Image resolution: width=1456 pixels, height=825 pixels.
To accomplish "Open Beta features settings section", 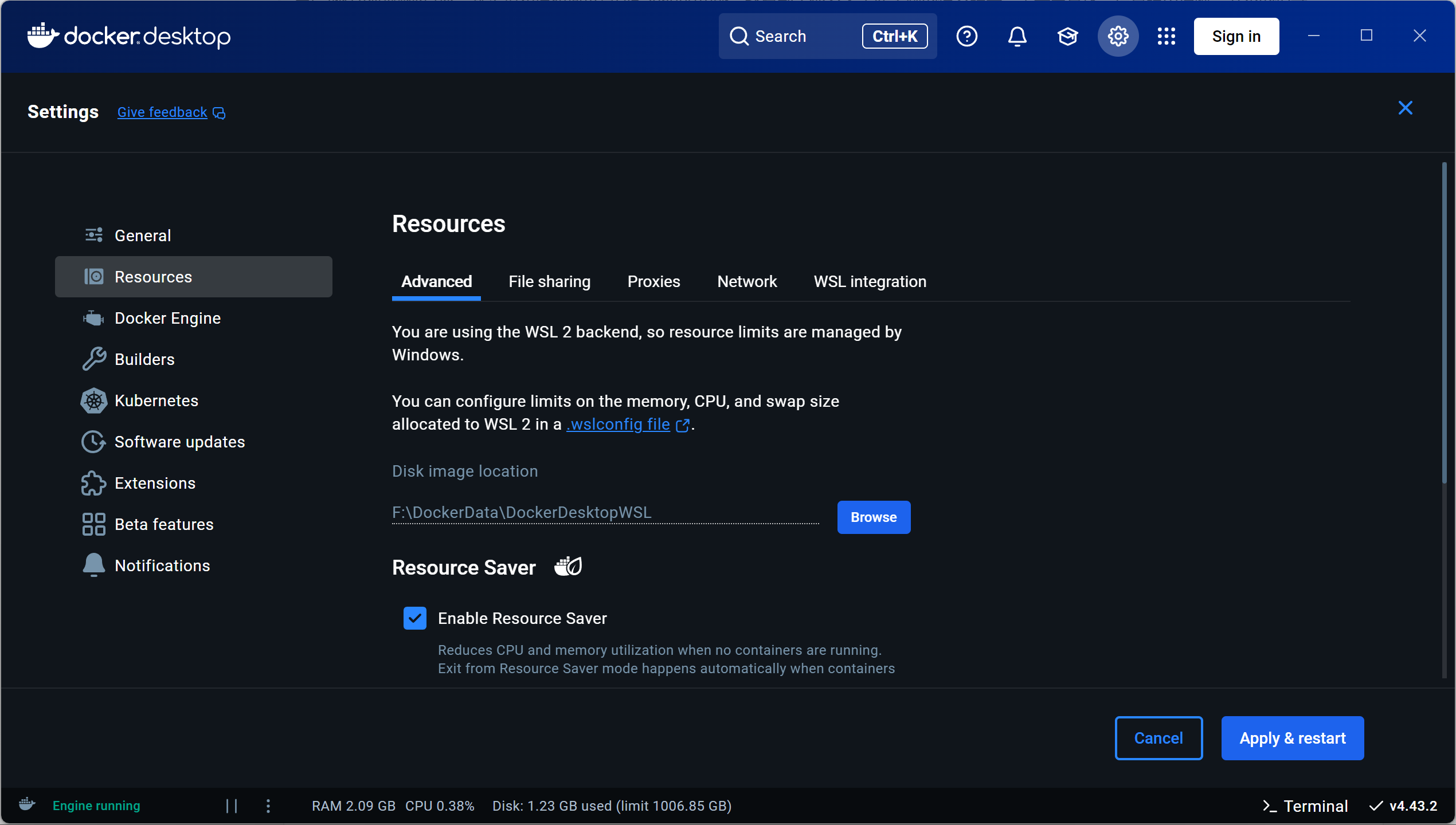I will (194, 524).
